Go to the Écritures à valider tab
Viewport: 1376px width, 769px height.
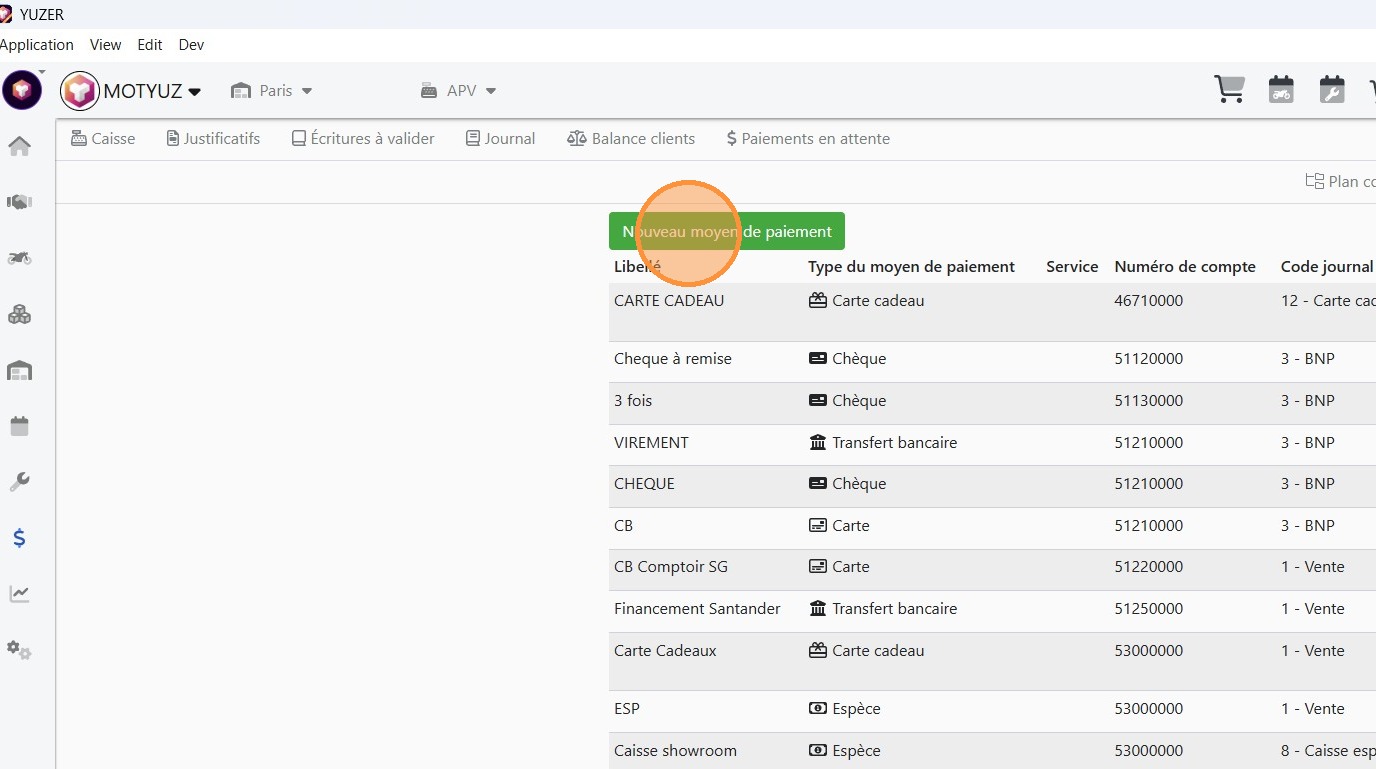(x=363, y=139)
